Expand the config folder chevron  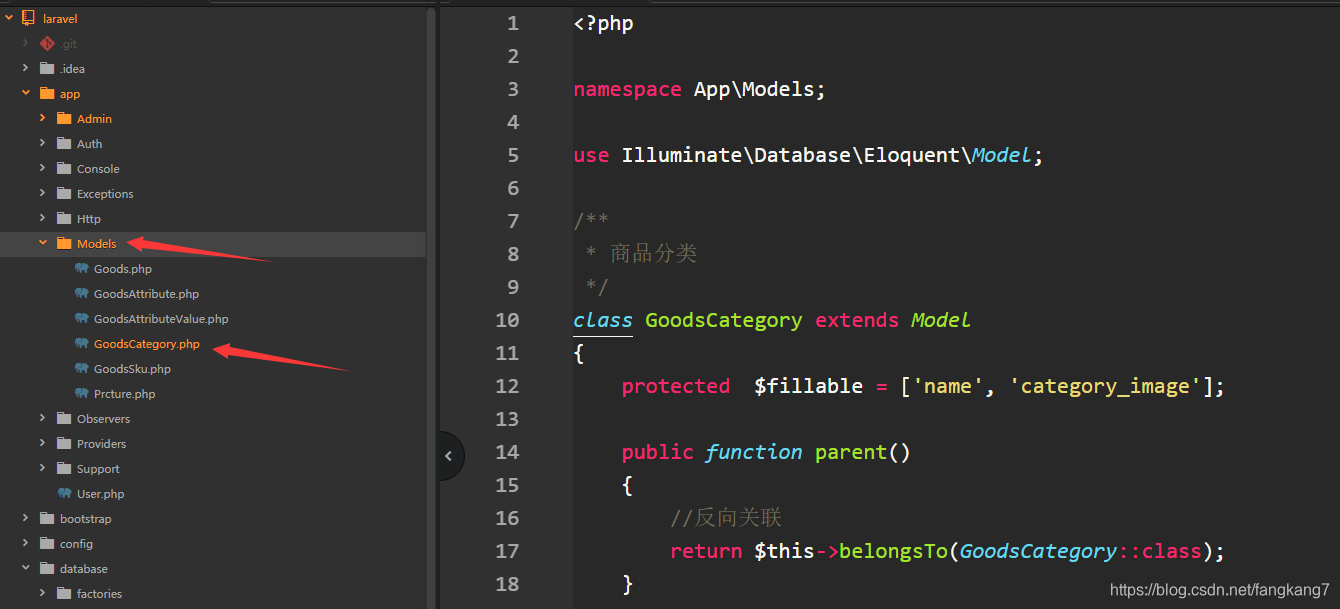26,544
